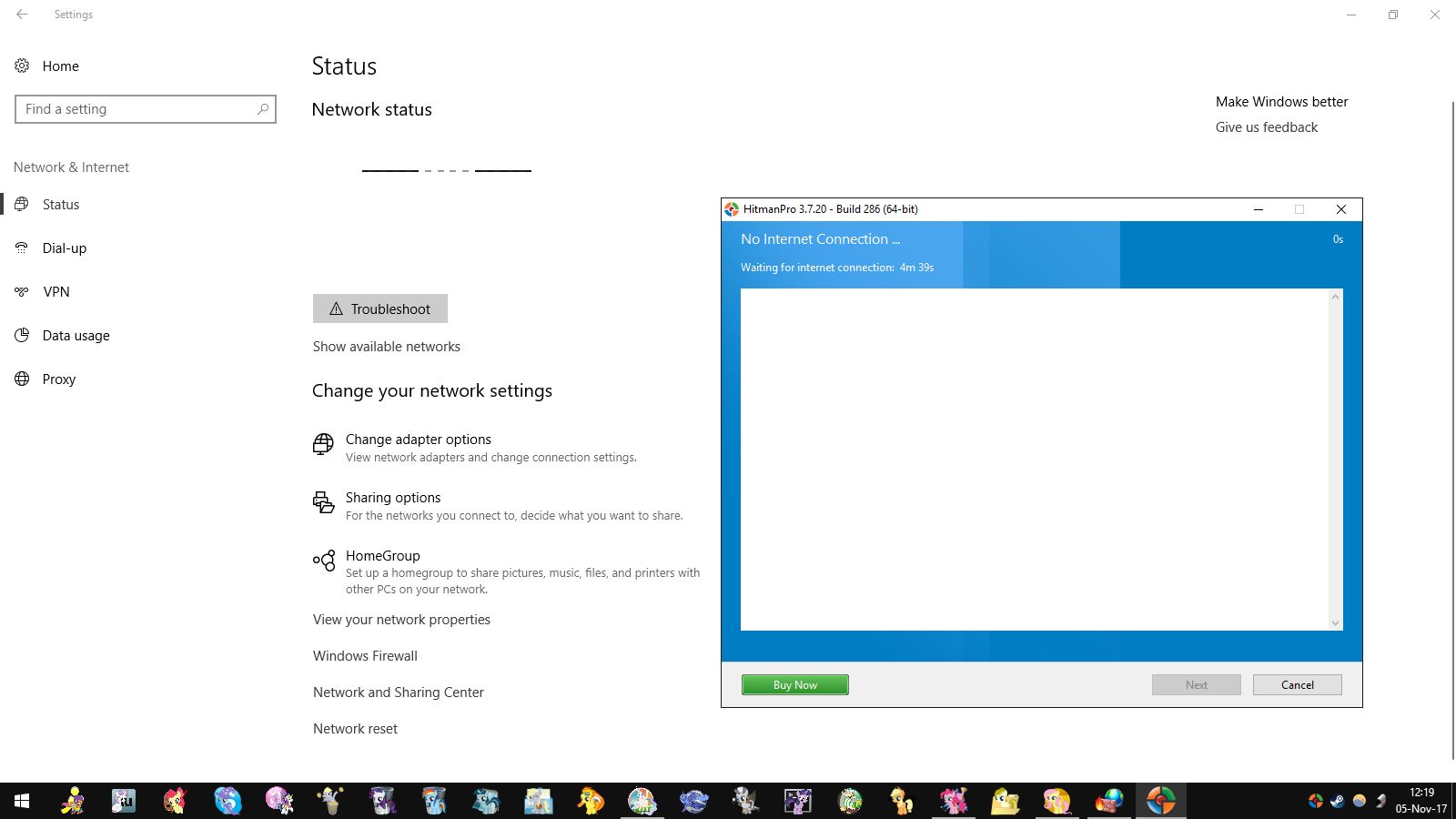Open Settings Home with the gear icon

click(22, 66)
